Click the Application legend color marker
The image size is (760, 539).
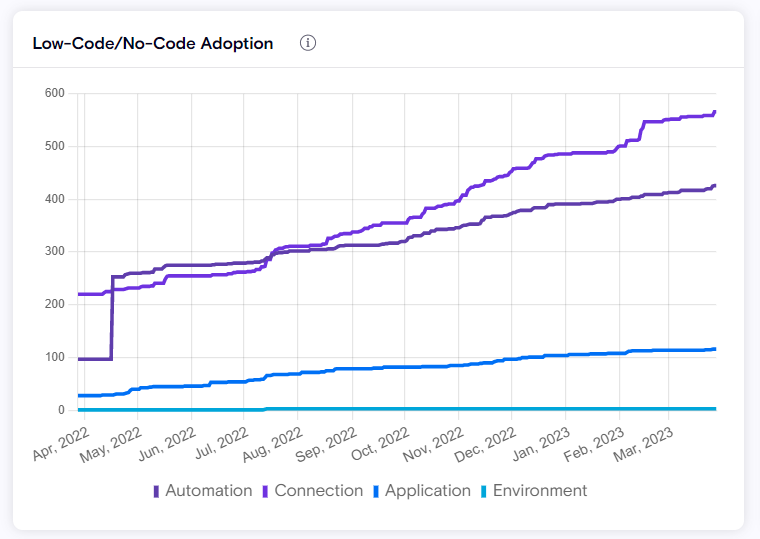[376, 491]
